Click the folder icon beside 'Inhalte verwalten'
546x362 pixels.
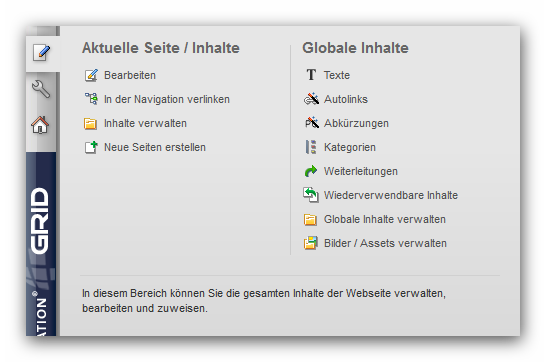(91, 123)
